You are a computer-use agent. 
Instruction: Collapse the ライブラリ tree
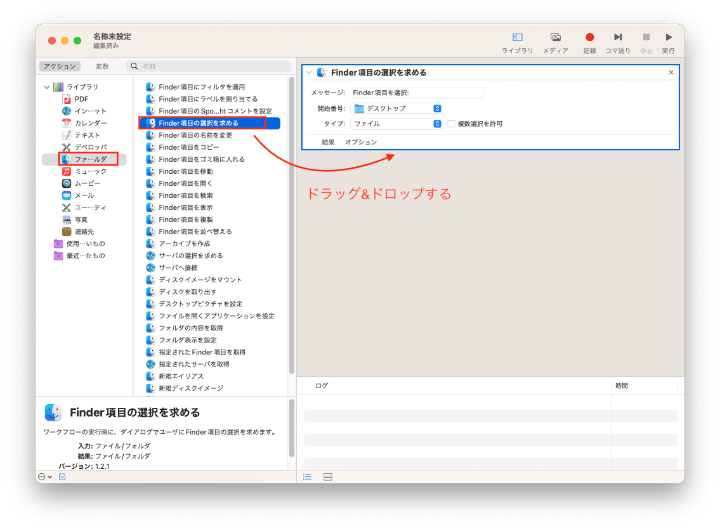tap(46, 87)
